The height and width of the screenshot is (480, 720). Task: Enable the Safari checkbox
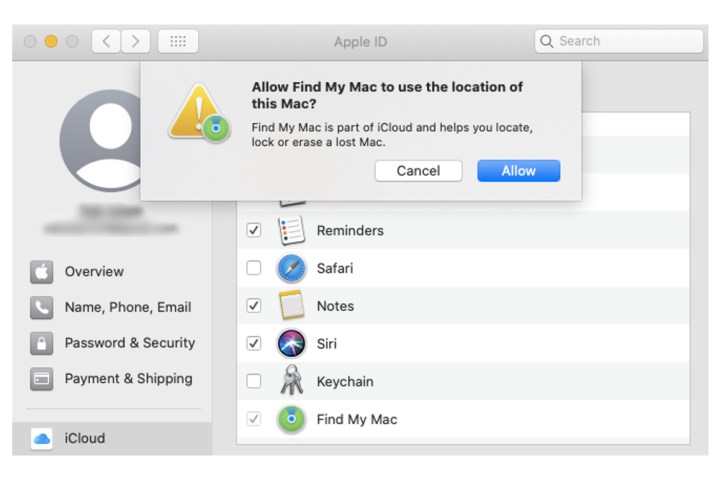point(254,268)
